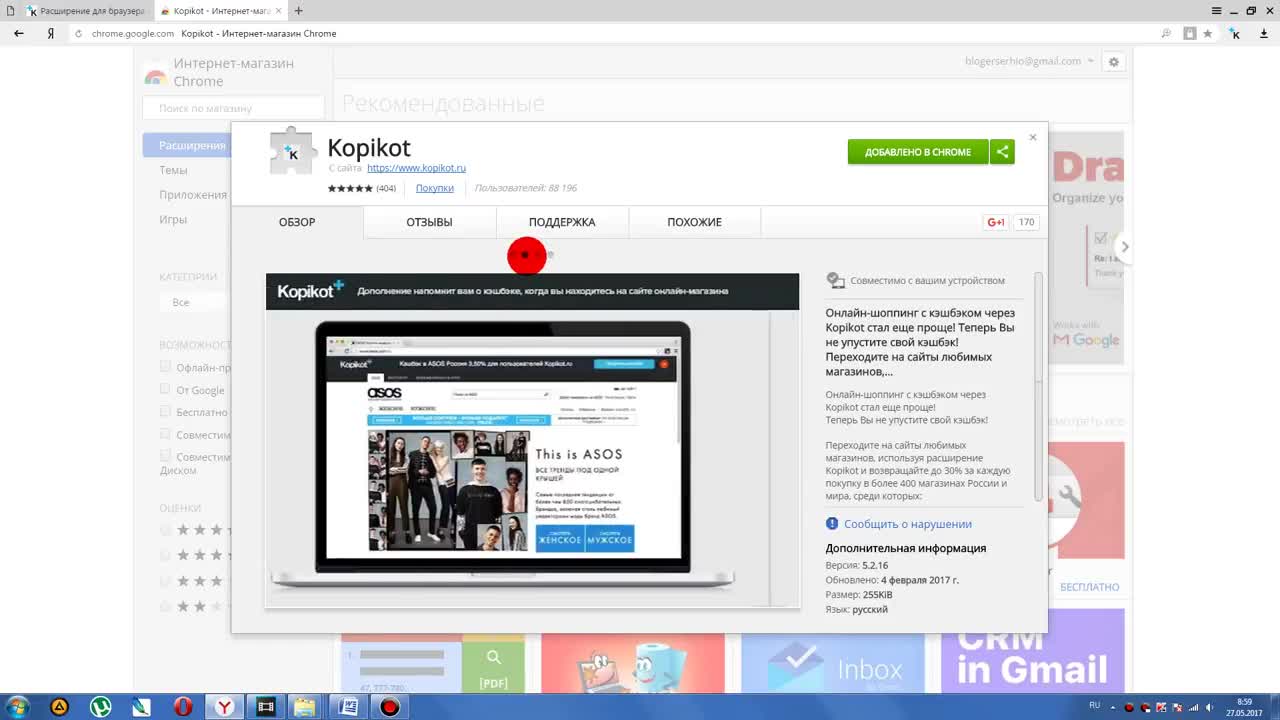Open the new tab with plus icon
This screenshot has width=1280, height=720.
[x=298, y=11]
